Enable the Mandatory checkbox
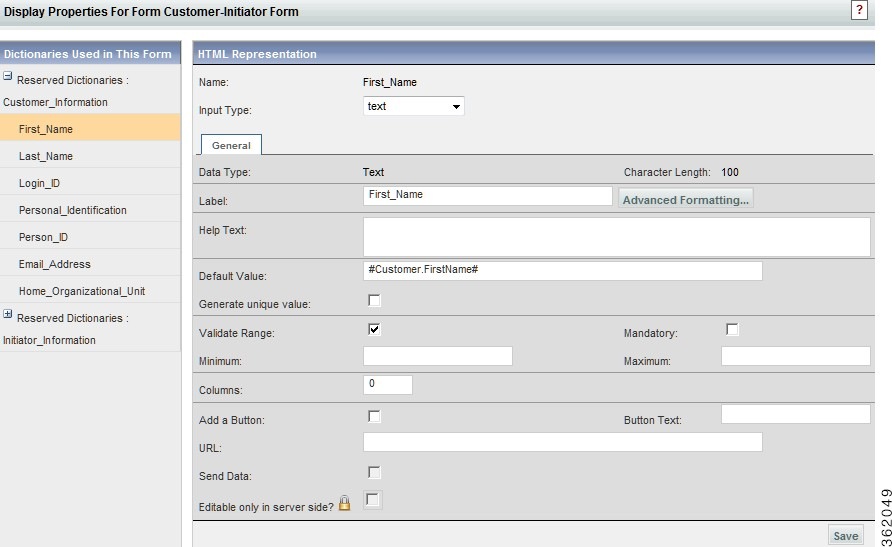 tap(732, 329)
